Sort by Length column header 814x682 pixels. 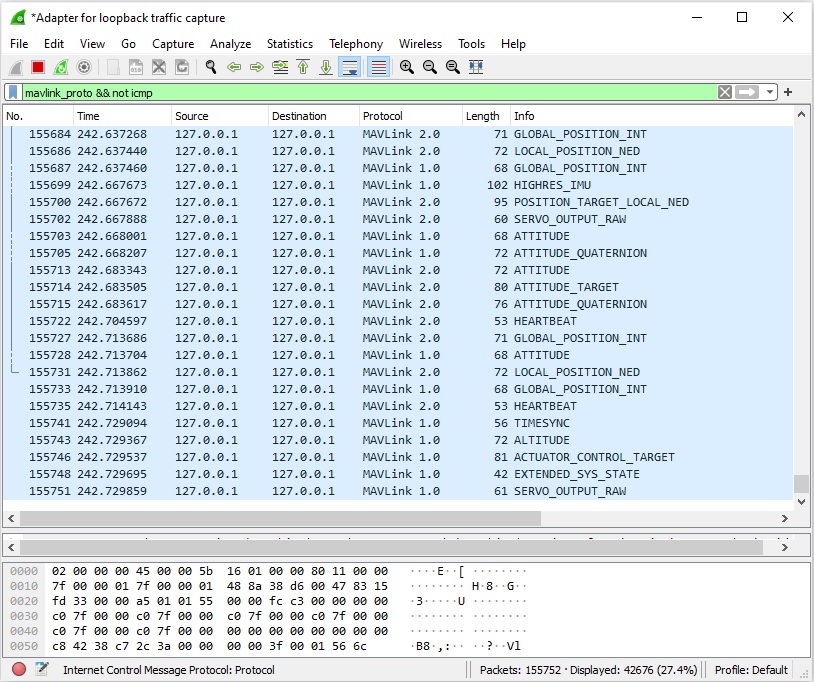pos(486,116)
